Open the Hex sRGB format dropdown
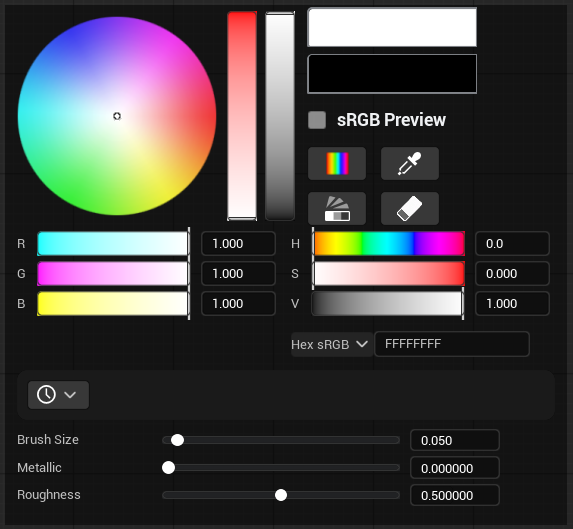573x529 pixels. click(332, 344)
